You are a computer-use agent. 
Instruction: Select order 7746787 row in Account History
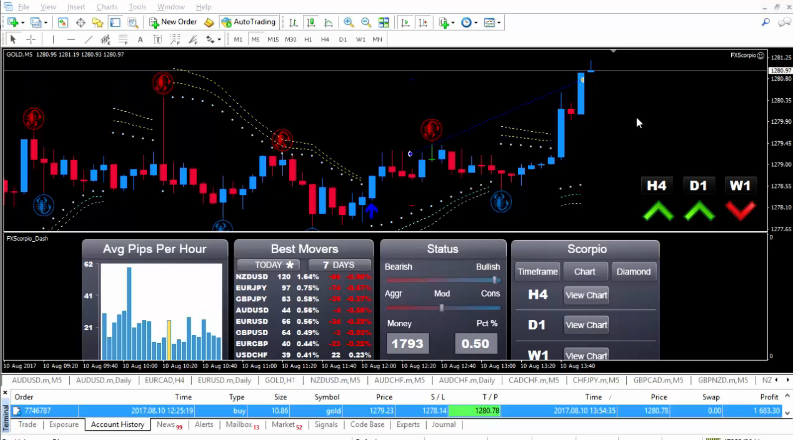[x=397, y=411]
